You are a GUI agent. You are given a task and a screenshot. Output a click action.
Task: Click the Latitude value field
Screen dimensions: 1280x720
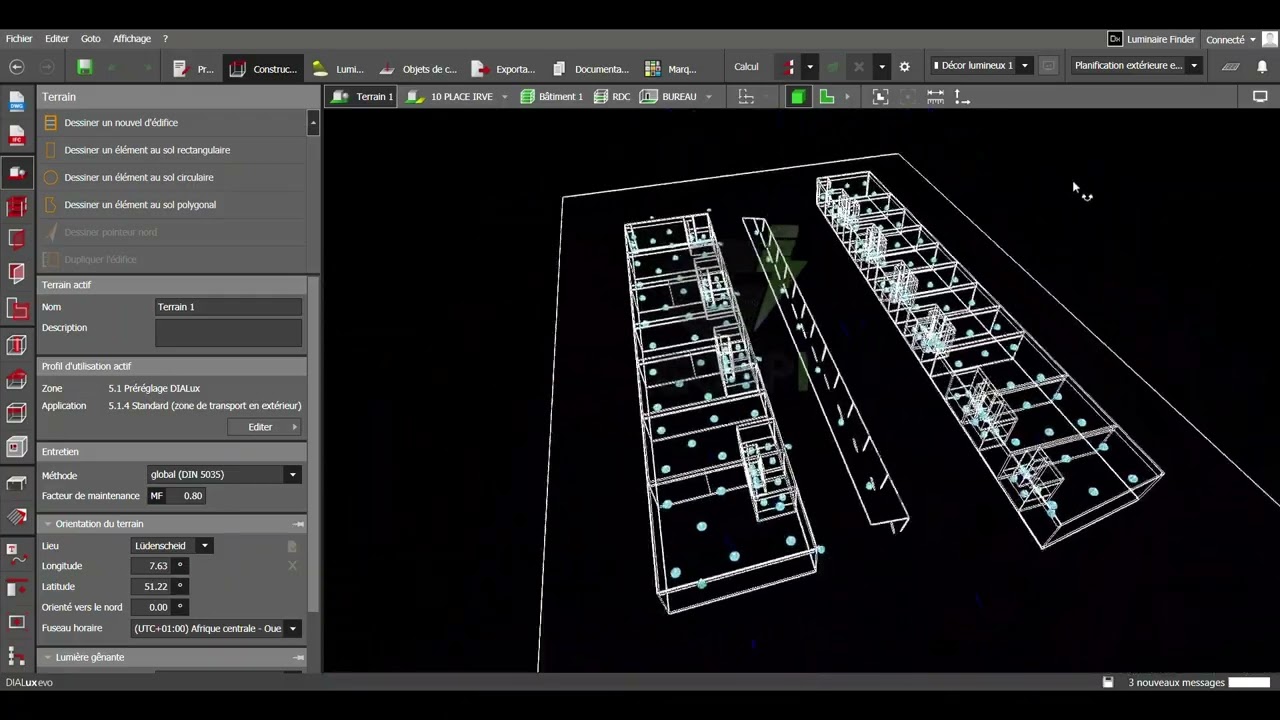click(152, 587)
